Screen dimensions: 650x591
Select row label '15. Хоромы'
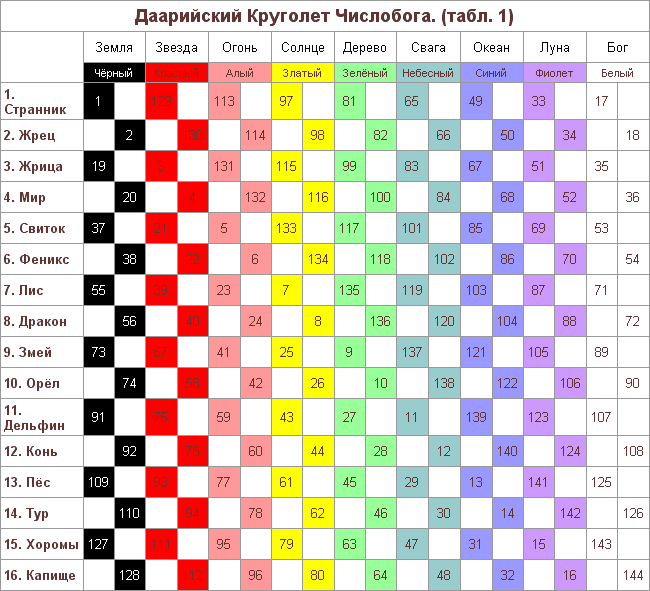pos(41,544)
